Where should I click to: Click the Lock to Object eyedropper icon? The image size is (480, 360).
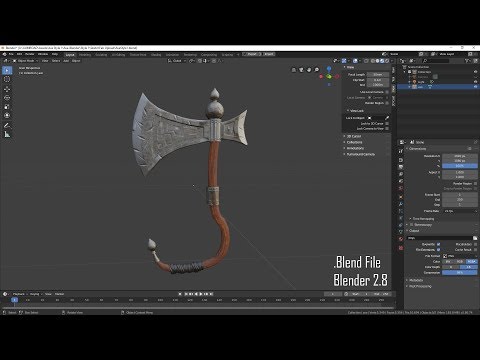(x=387, y=118)
